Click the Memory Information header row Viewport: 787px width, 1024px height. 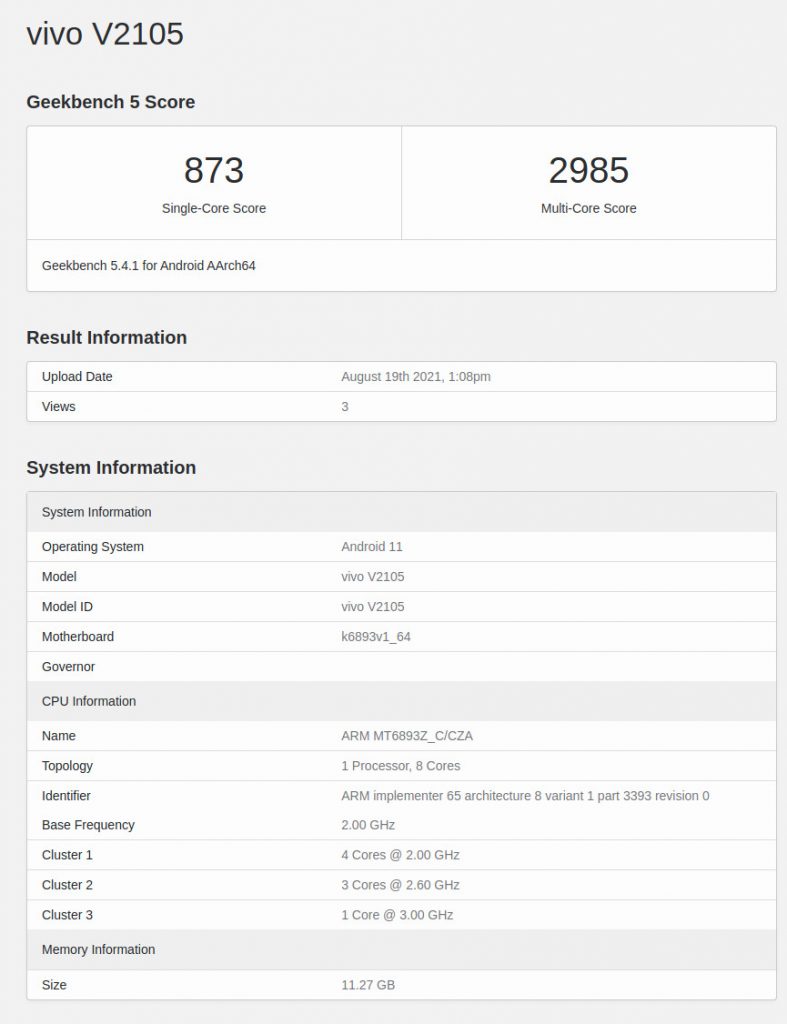(x=401, y=950)
